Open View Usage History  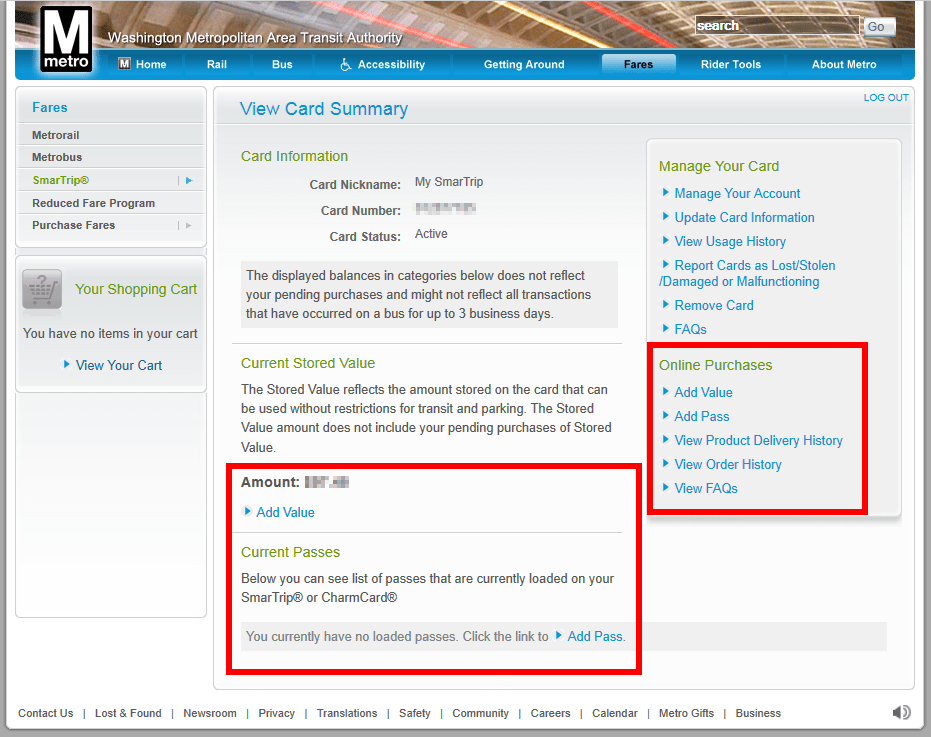(730, 241)
